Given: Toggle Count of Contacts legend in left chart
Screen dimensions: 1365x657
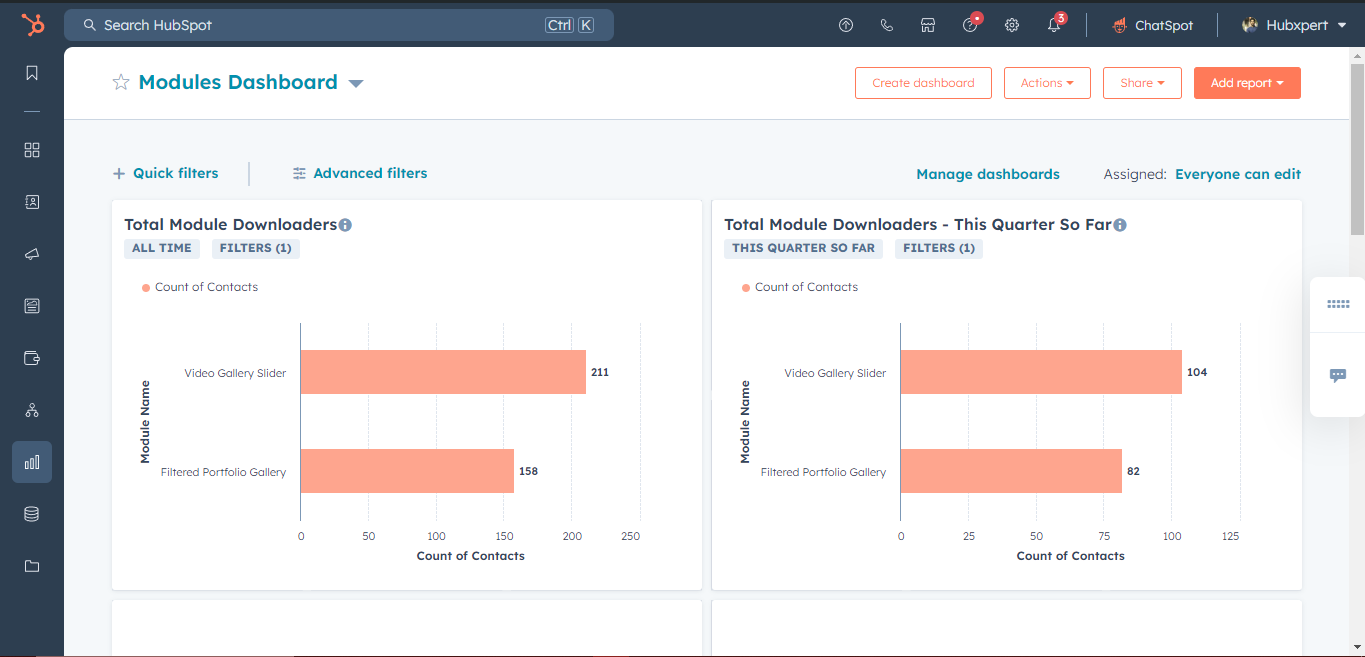Looking at the screenshot, I should pos(200,287).
